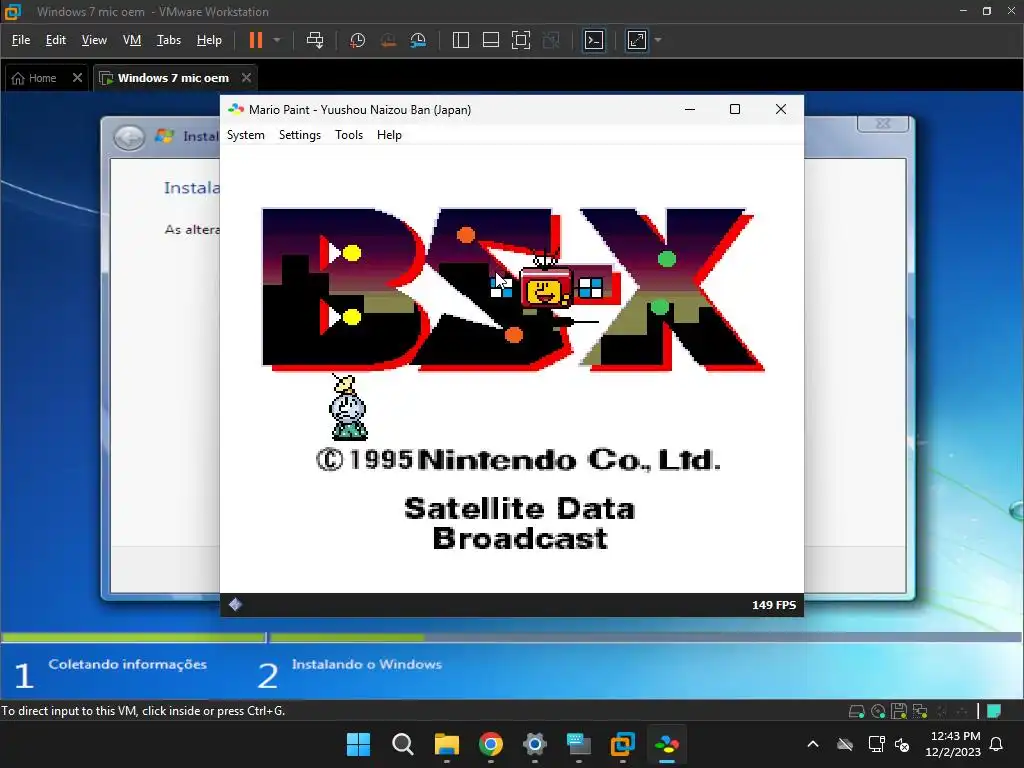Open the console view icon
The width and height of the screenshot is (1024, 768).
594,40
